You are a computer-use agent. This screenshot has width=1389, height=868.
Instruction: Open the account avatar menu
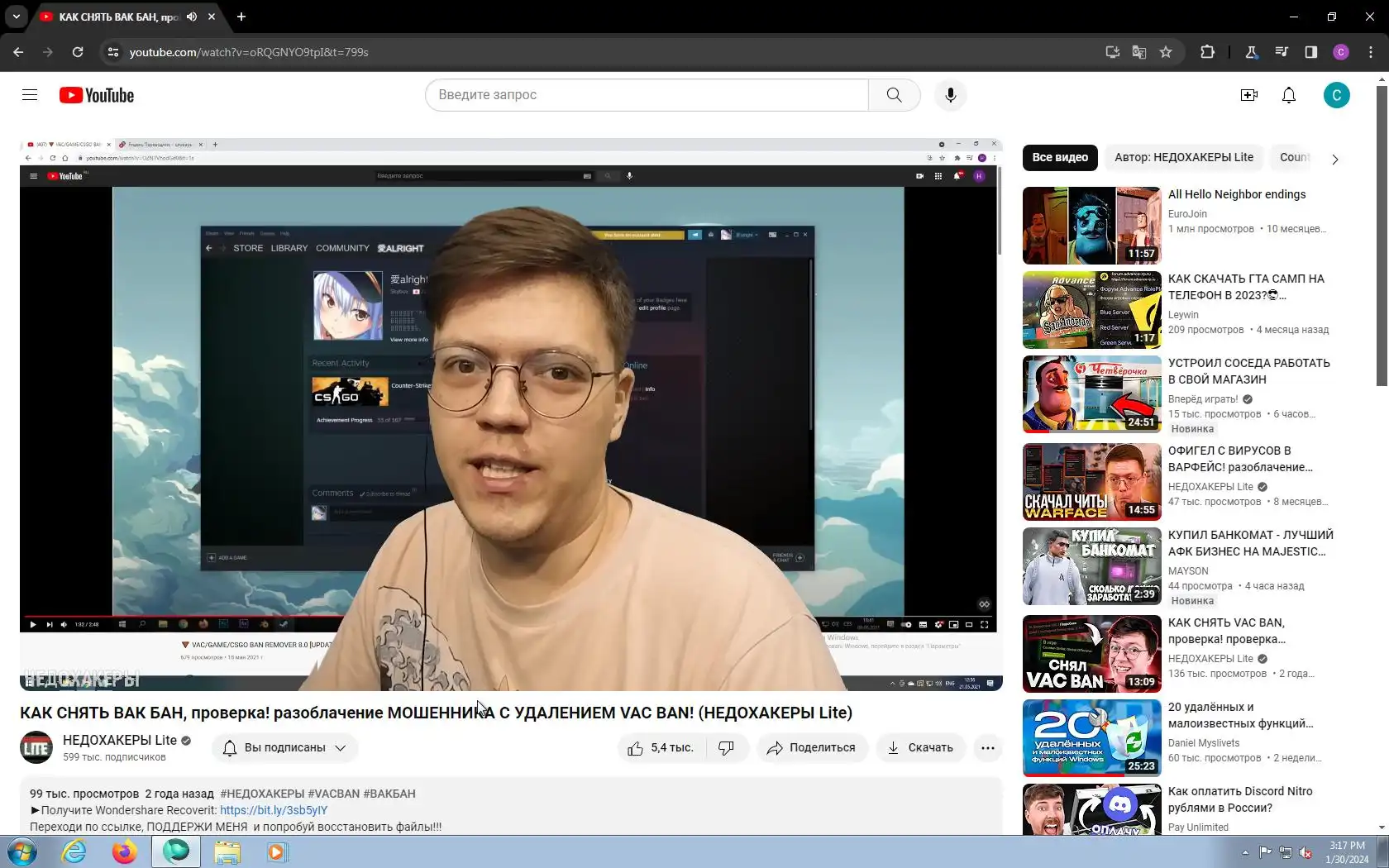pos(1337,95)
